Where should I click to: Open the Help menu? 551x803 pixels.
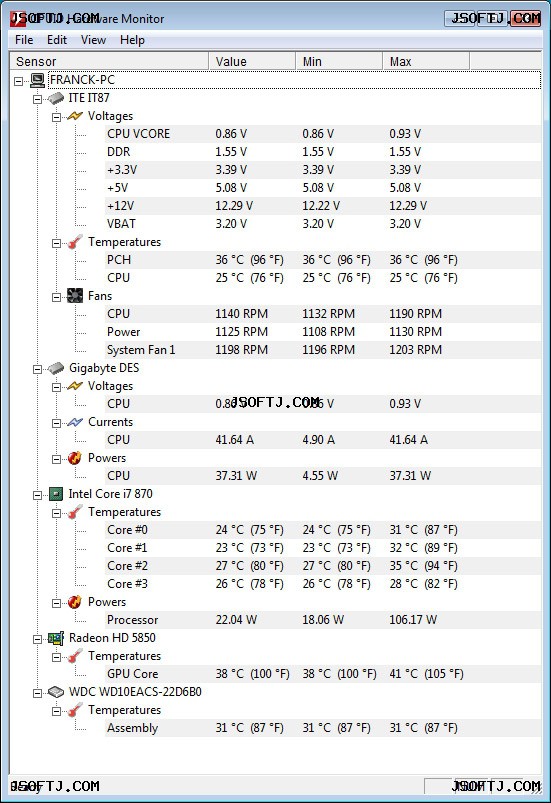(132, 40)
